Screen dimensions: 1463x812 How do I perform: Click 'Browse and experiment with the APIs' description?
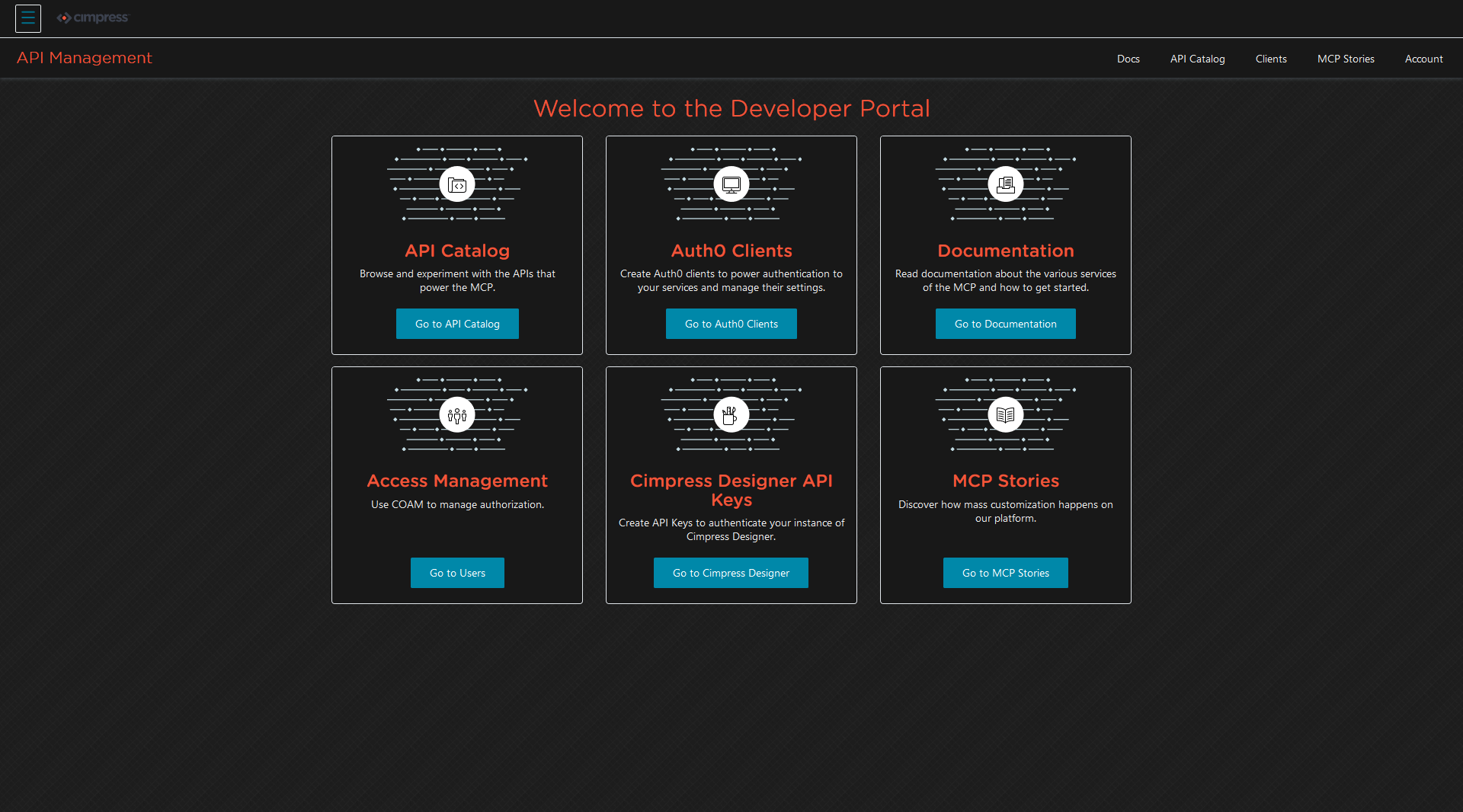tap(457, 280)
